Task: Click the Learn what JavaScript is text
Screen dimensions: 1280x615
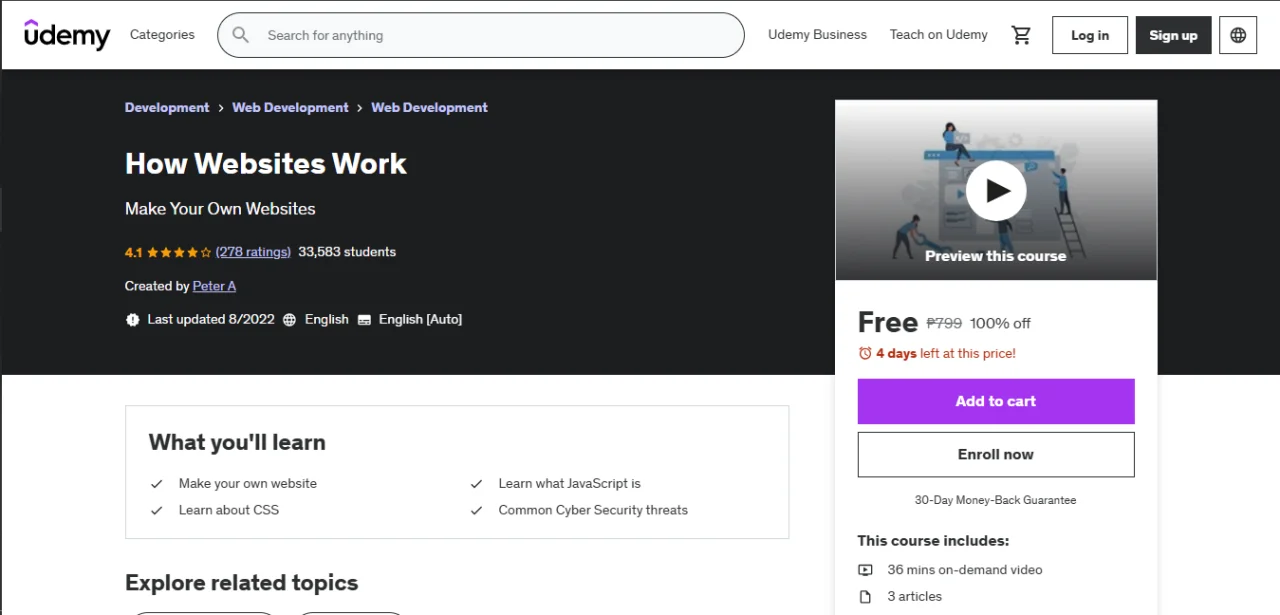Action: [x=570, y=484]
